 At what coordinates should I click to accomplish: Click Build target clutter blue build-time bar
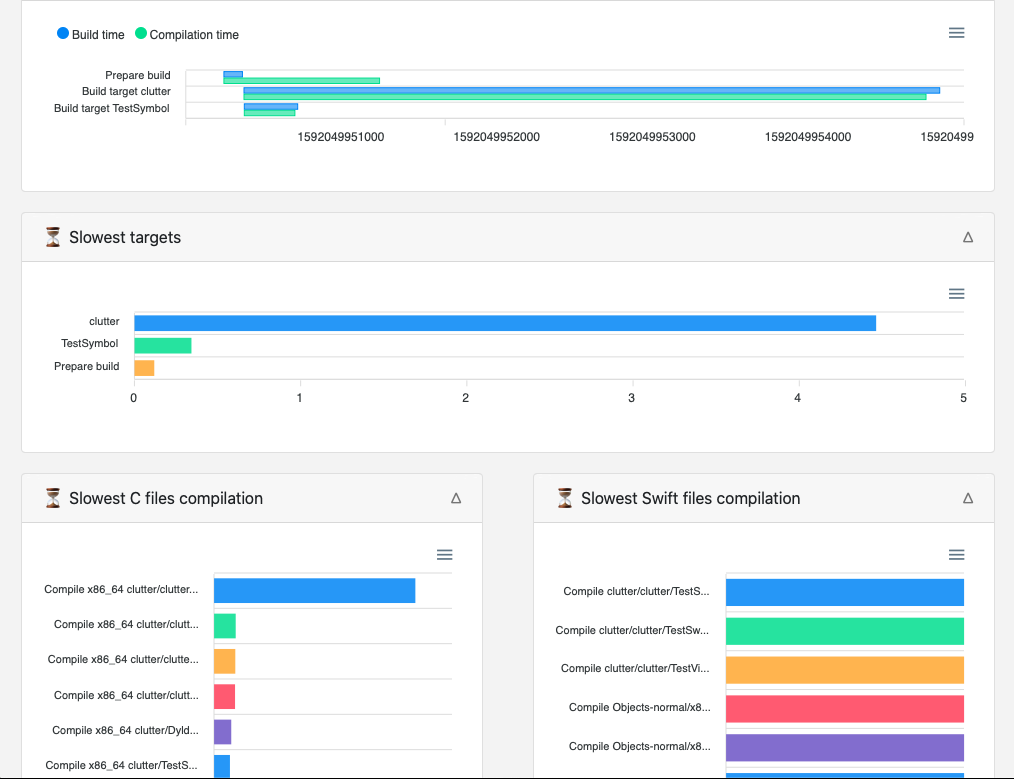click(592, 91)
